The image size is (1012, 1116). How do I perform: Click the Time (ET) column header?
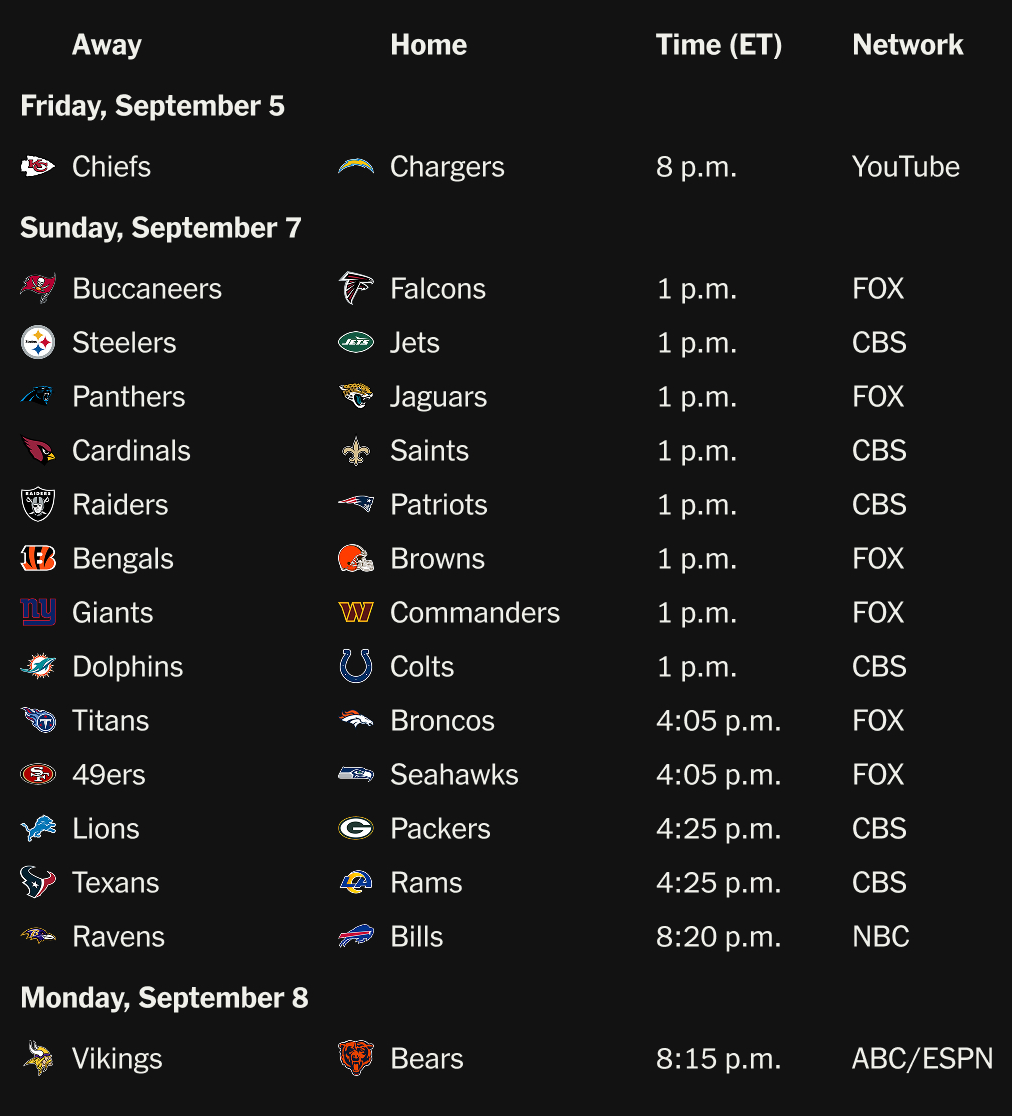tap(719, 45)
